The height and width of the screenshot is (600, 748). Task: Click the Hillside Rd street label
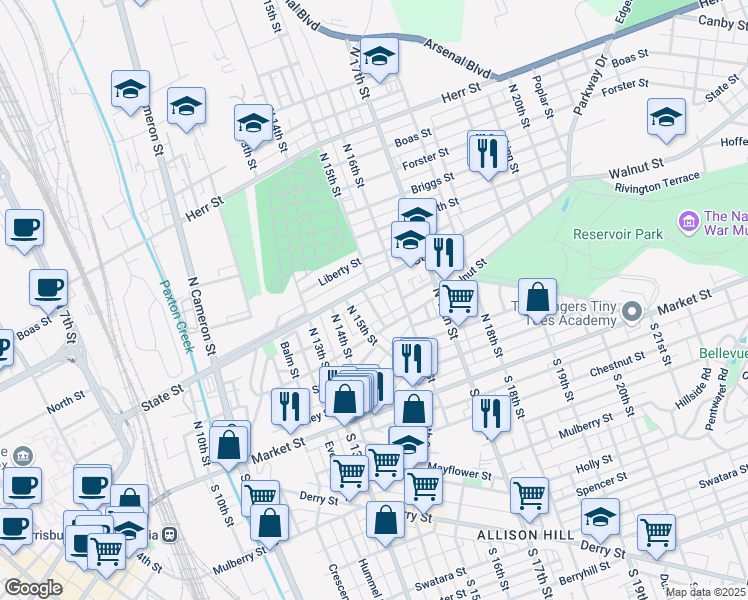(695, 389)
